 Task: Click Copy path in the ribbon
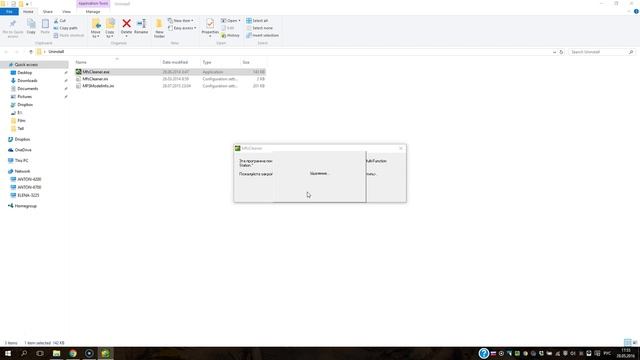pos(65,28)
